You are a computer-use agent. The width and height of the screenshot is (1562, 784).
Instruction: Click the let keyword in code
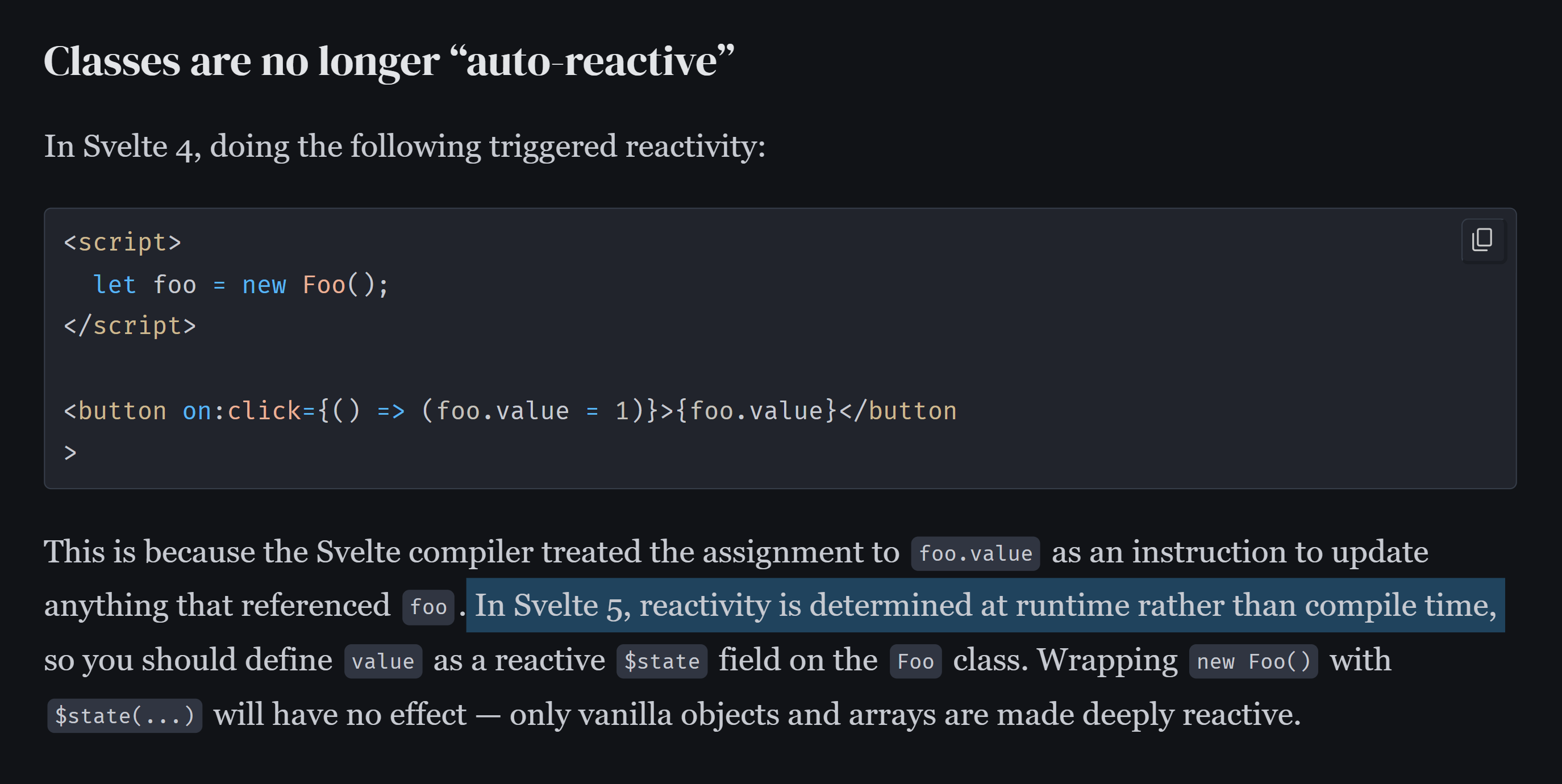point(115,285)
